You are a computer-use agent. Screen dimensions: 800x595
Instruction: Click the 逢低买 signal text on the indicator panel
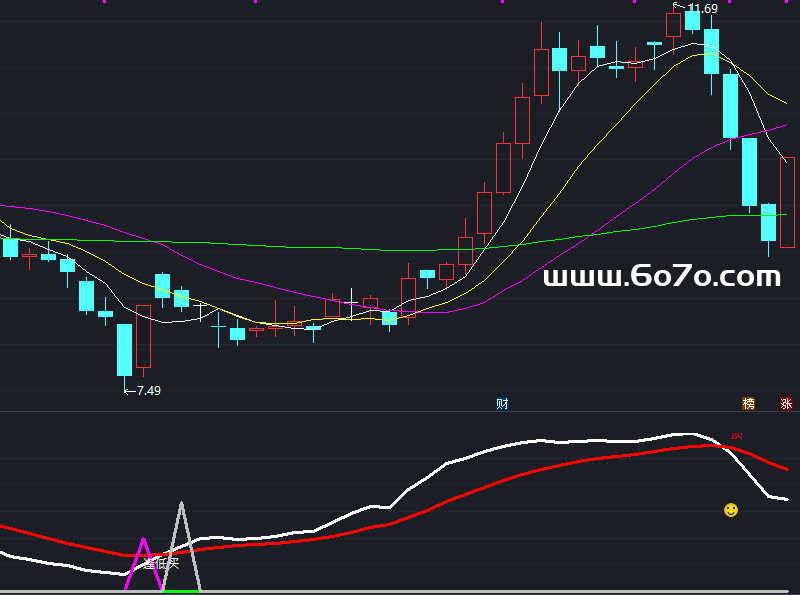click(x=160, y=563)
